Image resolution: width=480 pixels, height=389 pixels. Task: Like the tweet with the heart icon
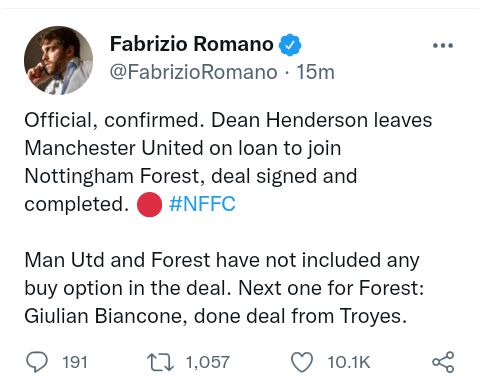[x=302, y=362]
